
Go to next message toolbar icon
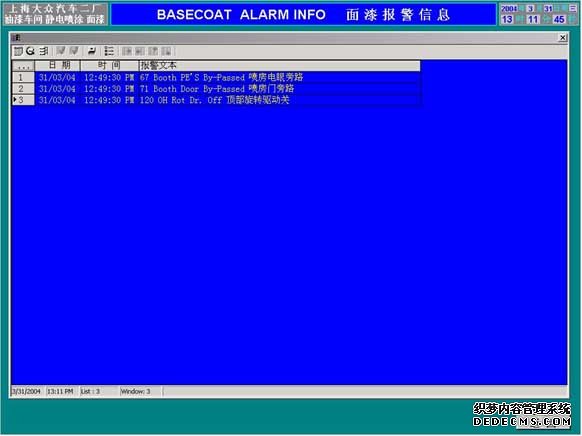[153, 51]
